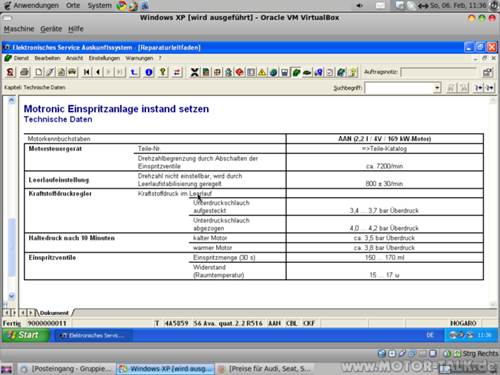
Task: Click the black X toolbar icon
Action: [194, 72]
